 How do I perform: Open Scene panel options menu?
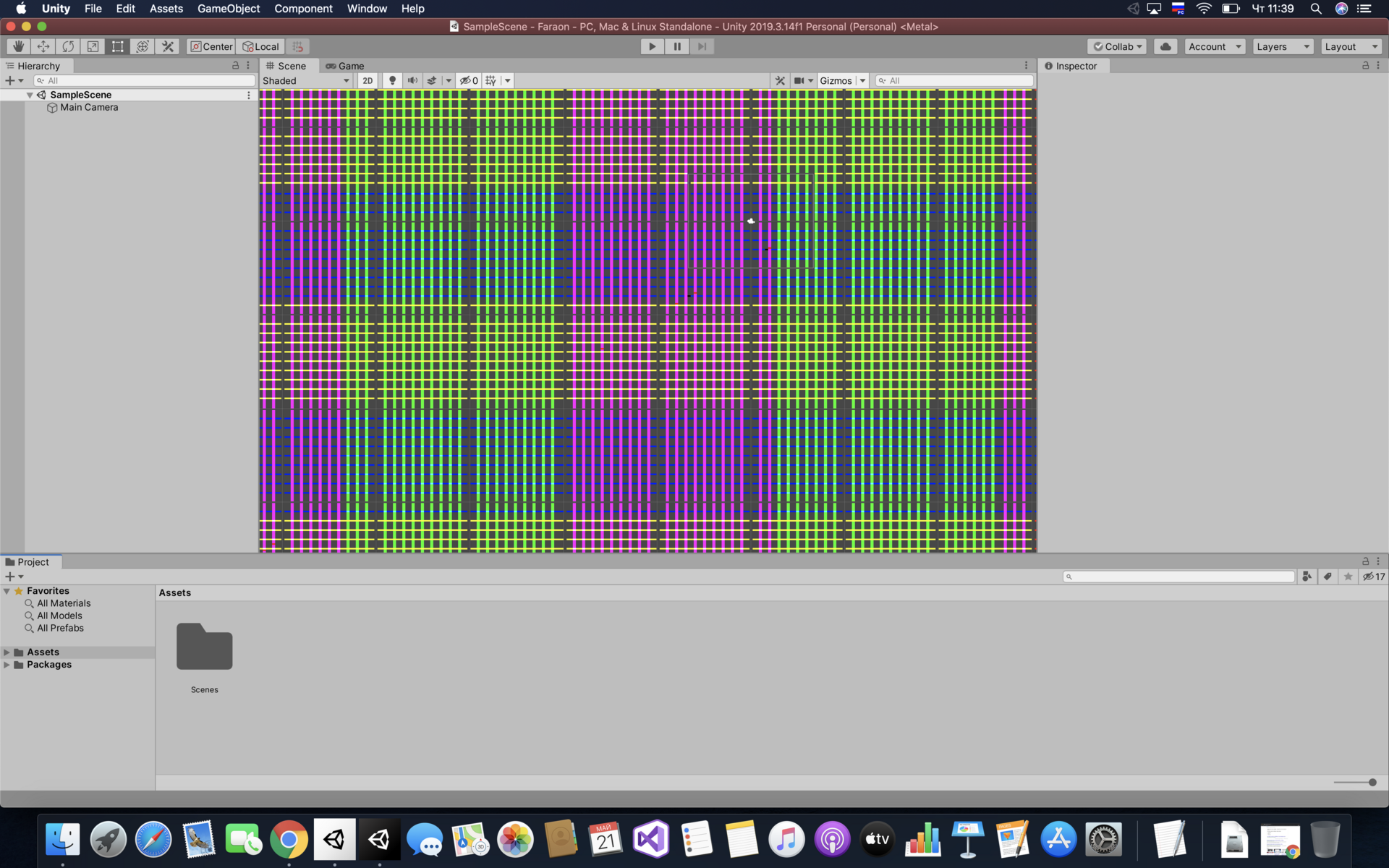(x=1026, y=66)
